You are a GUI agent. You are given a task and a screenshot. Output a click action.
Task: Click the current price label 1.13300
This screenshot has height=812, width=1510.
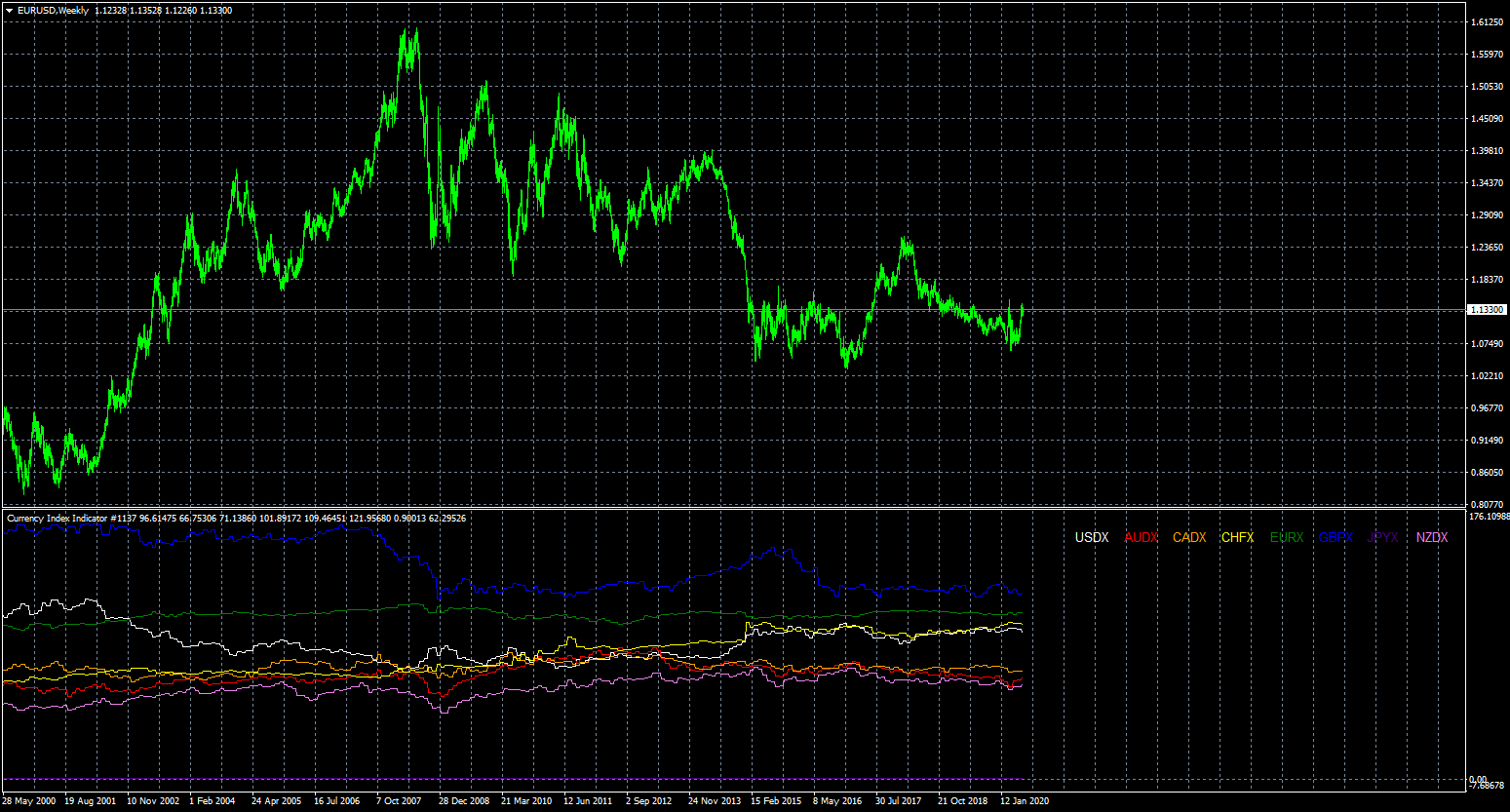tap(1487, 310)
